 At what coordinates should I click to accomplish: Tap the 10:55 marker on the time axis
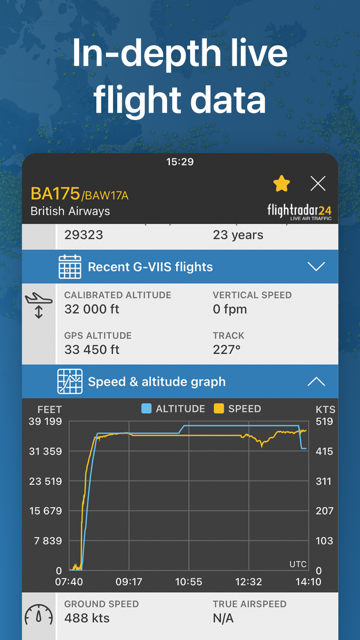click(x=189, y=582)
